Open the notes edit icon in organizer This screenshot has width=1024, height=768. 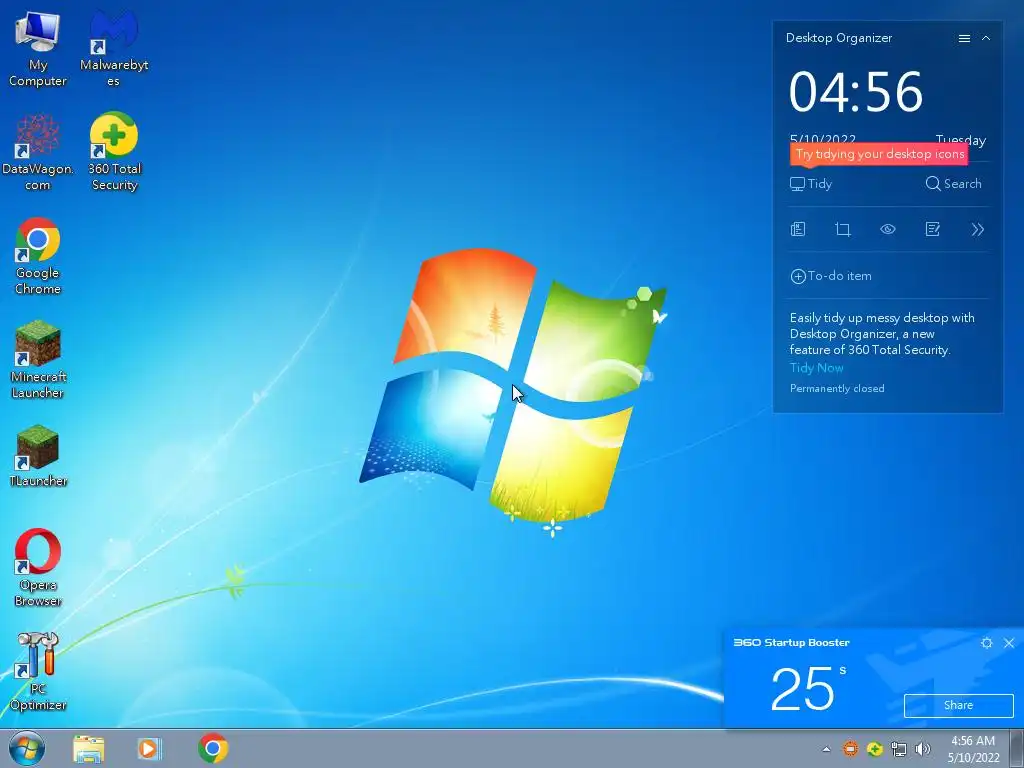click(x=933, y=229)
